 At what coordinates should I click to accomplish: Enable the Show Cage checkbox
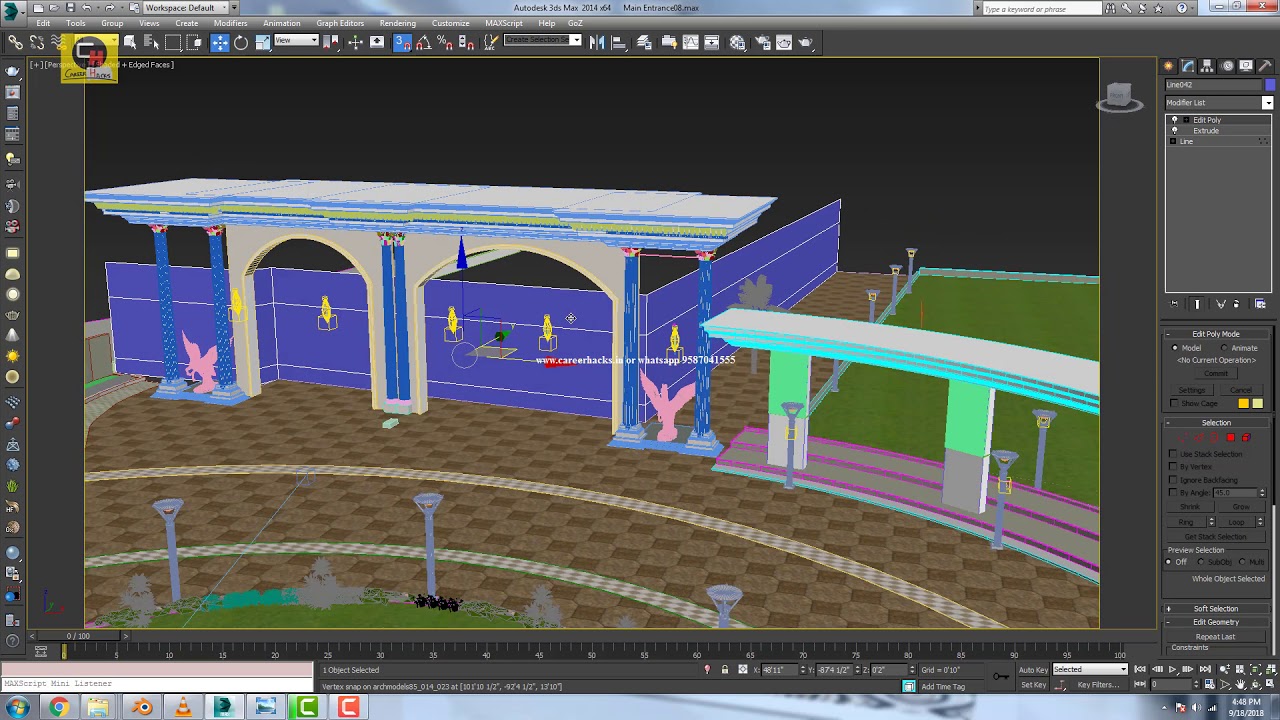[1174, 404]
